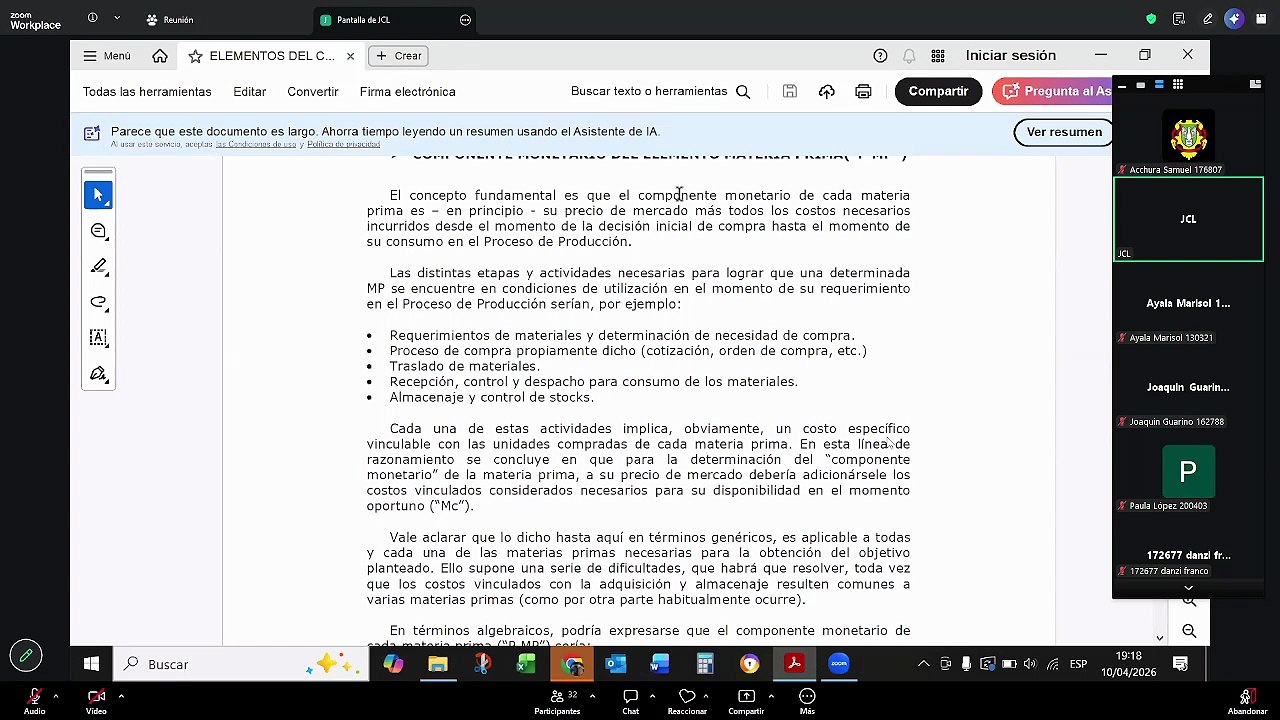Open Word from the Windows taskbar

660,664
